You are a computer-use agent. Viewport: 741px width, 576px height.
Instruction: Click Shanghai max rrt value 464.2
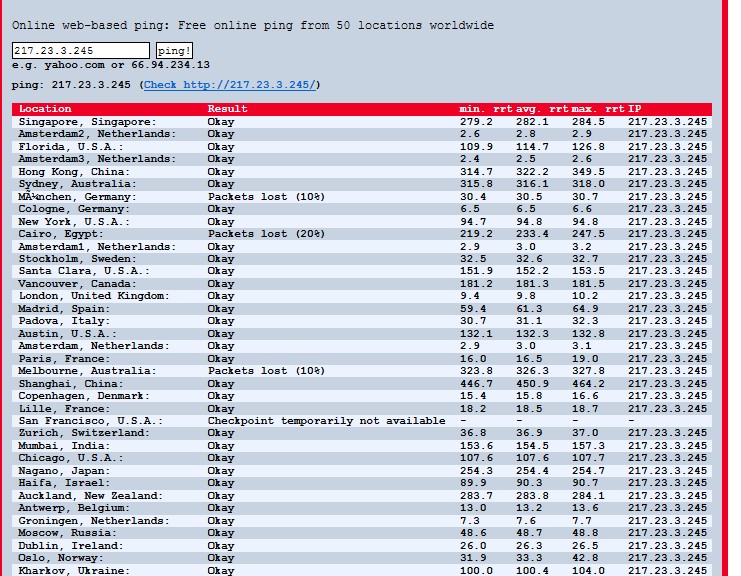(x=588, y=384)
